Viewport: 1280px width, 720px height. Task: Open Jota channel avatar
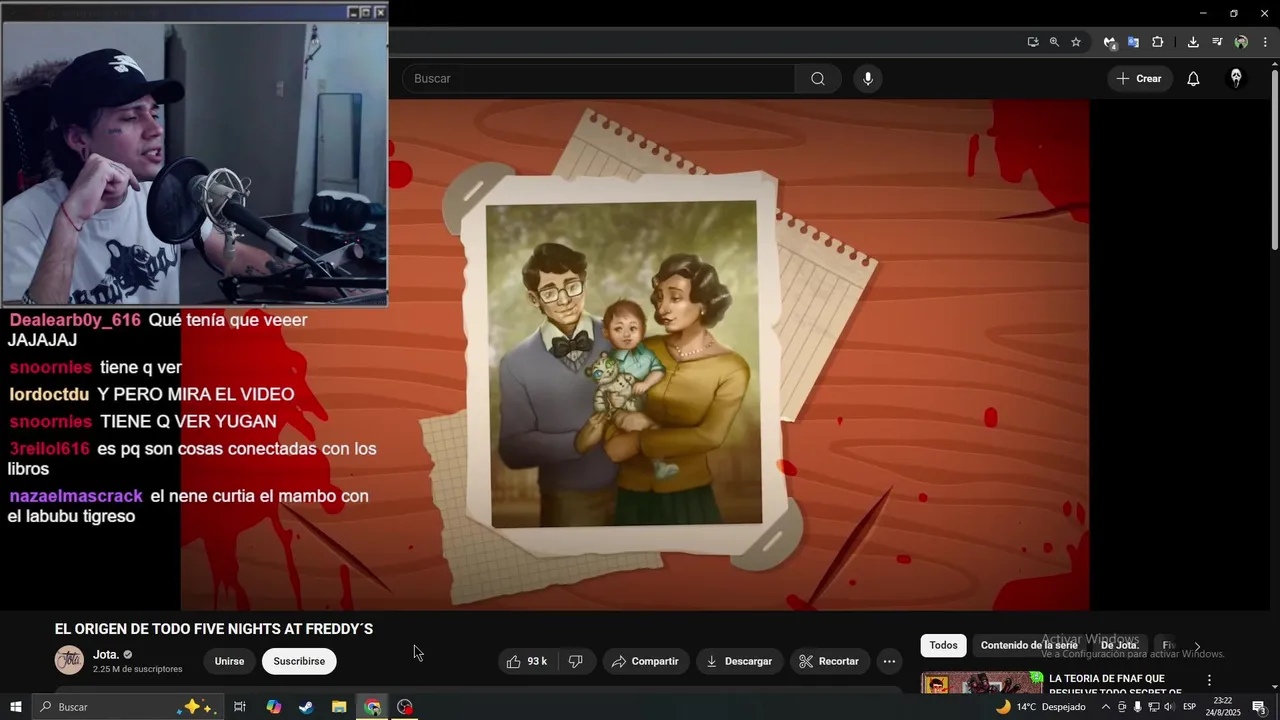click(x=69, y=661)
